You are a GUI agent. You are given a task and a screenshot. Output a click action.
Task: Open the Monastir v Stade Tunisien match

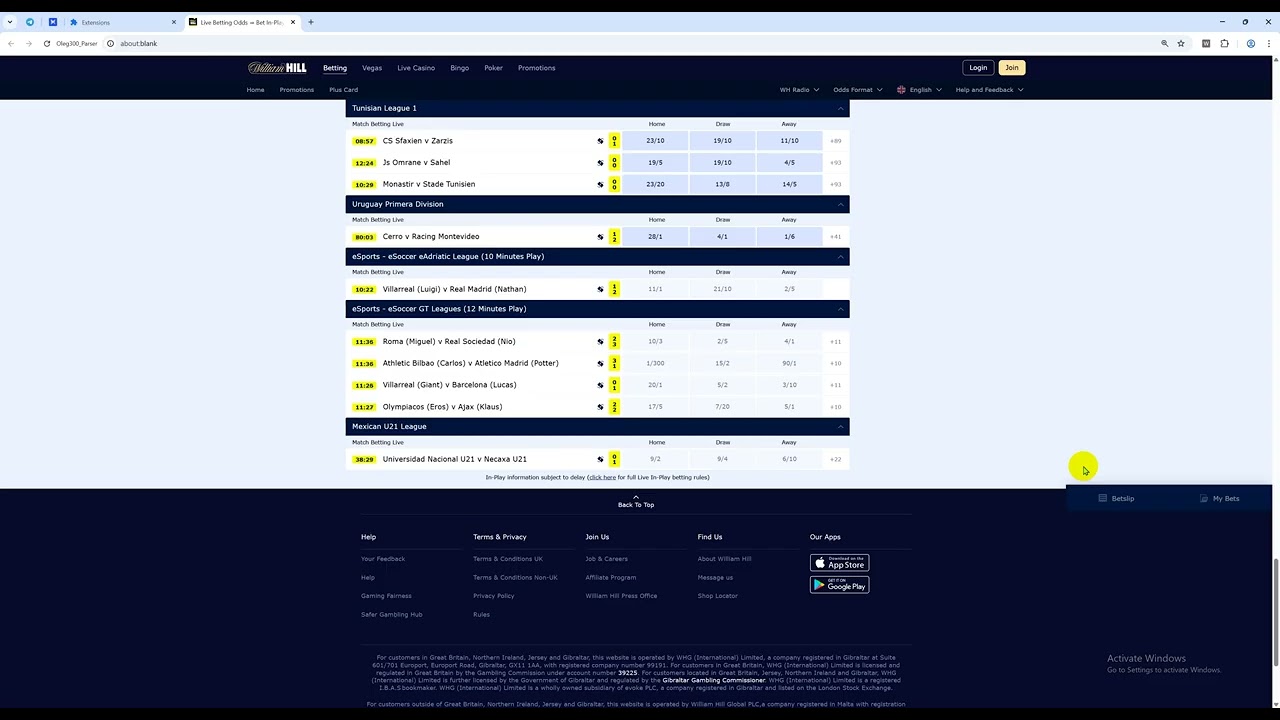coord(429,185)
